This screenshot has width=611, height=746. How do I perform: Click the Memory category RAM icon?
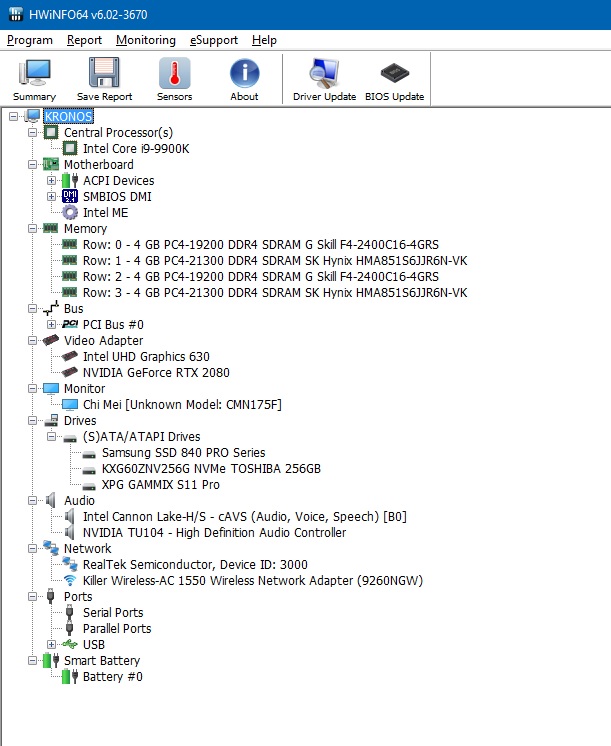click(x=51, y=228)
